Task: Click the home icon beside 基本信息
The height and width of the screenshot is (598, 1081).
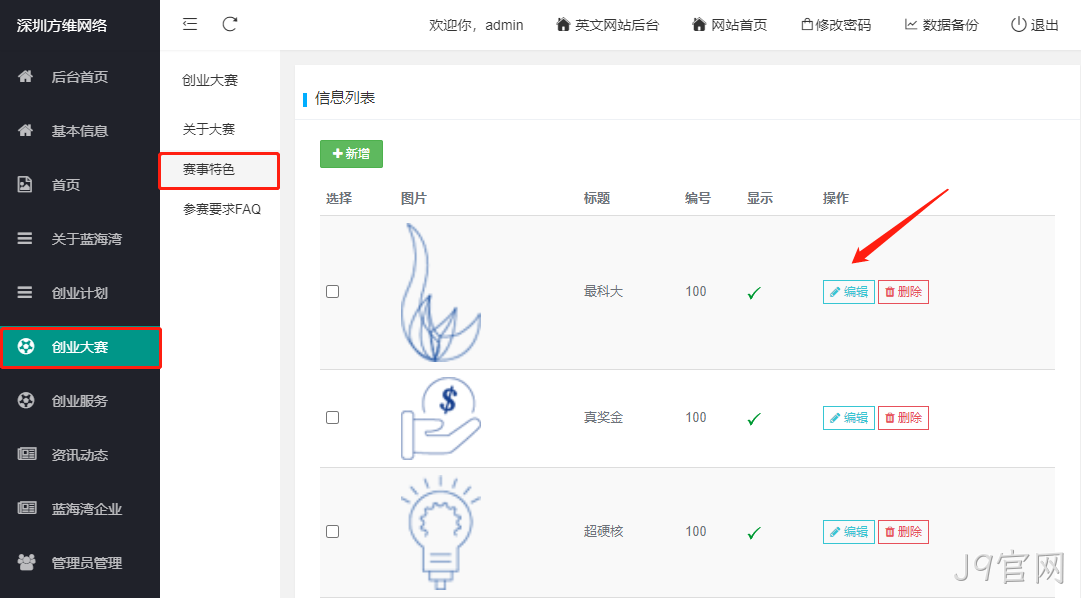Action: pyautogui.click(x=26, y=130)
